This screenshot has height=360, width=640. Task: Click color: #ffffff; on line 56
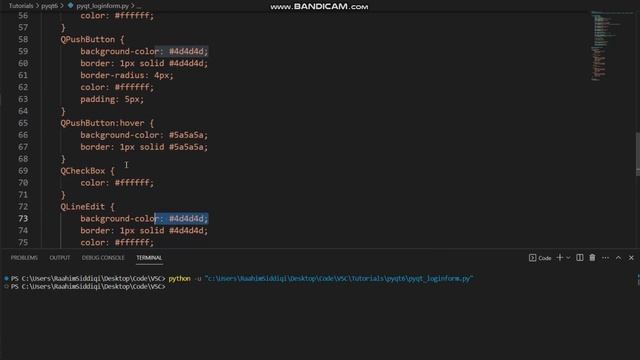pos(117,16)
